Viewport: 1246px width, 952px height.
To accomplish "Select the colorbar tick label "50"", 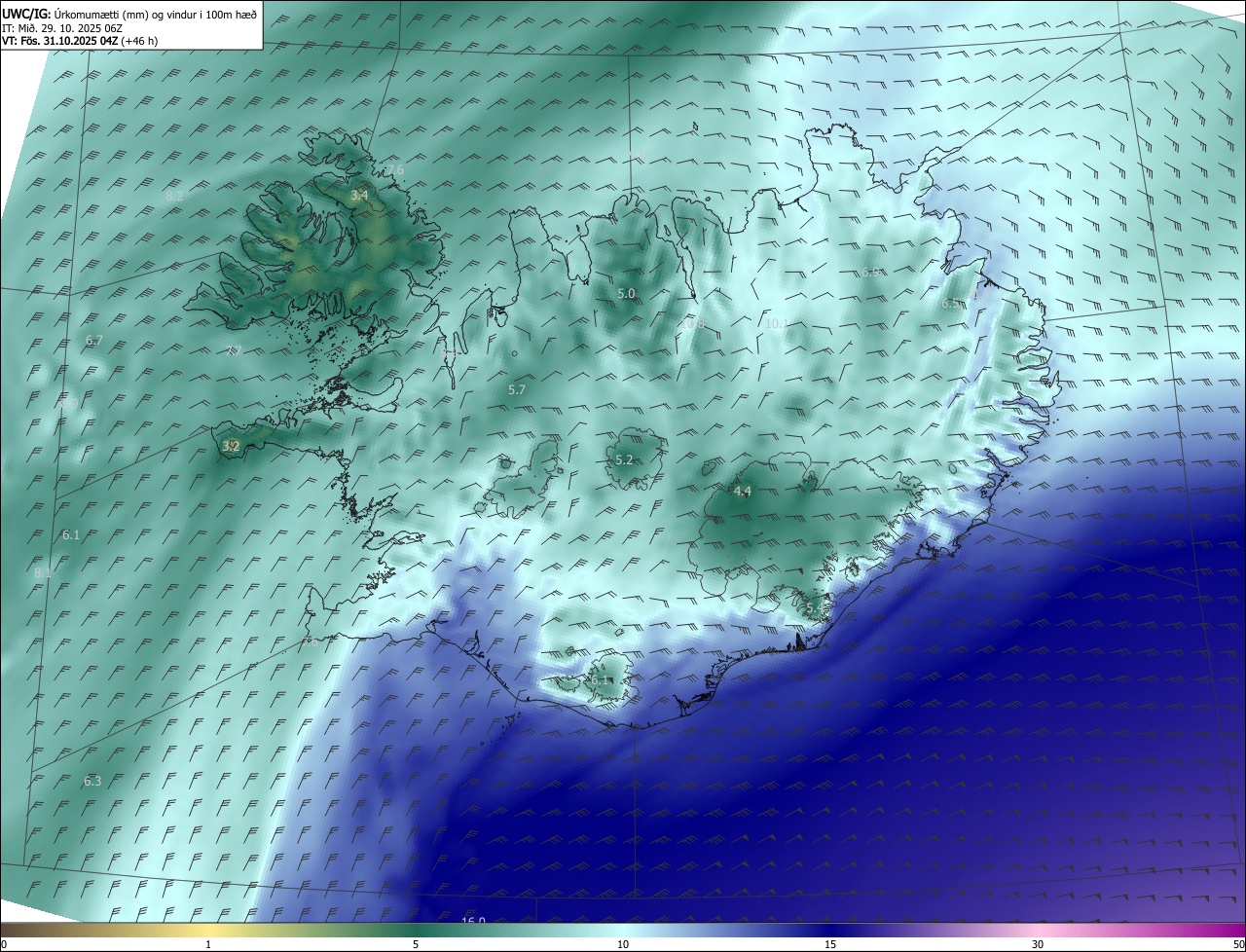I will click(1238, 944).
